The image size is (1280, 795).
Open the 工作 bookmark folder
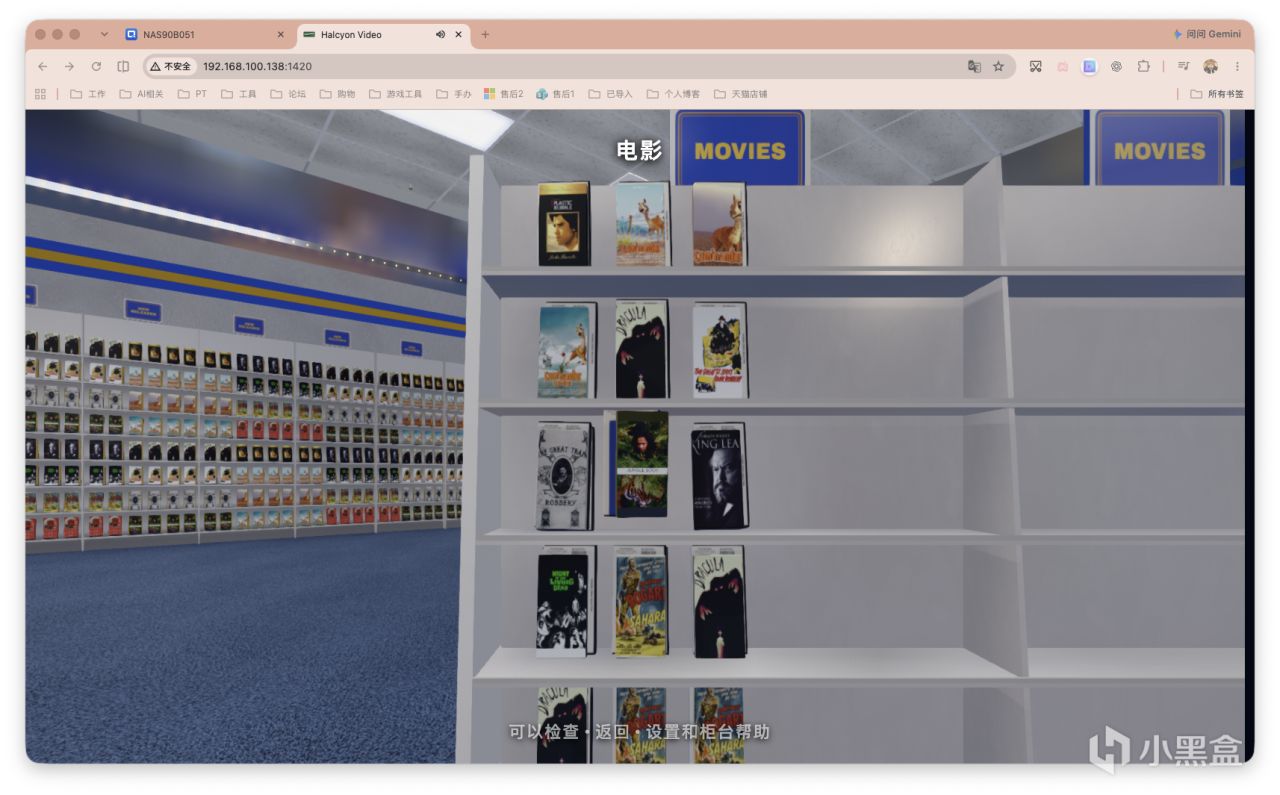pos(88,94)
